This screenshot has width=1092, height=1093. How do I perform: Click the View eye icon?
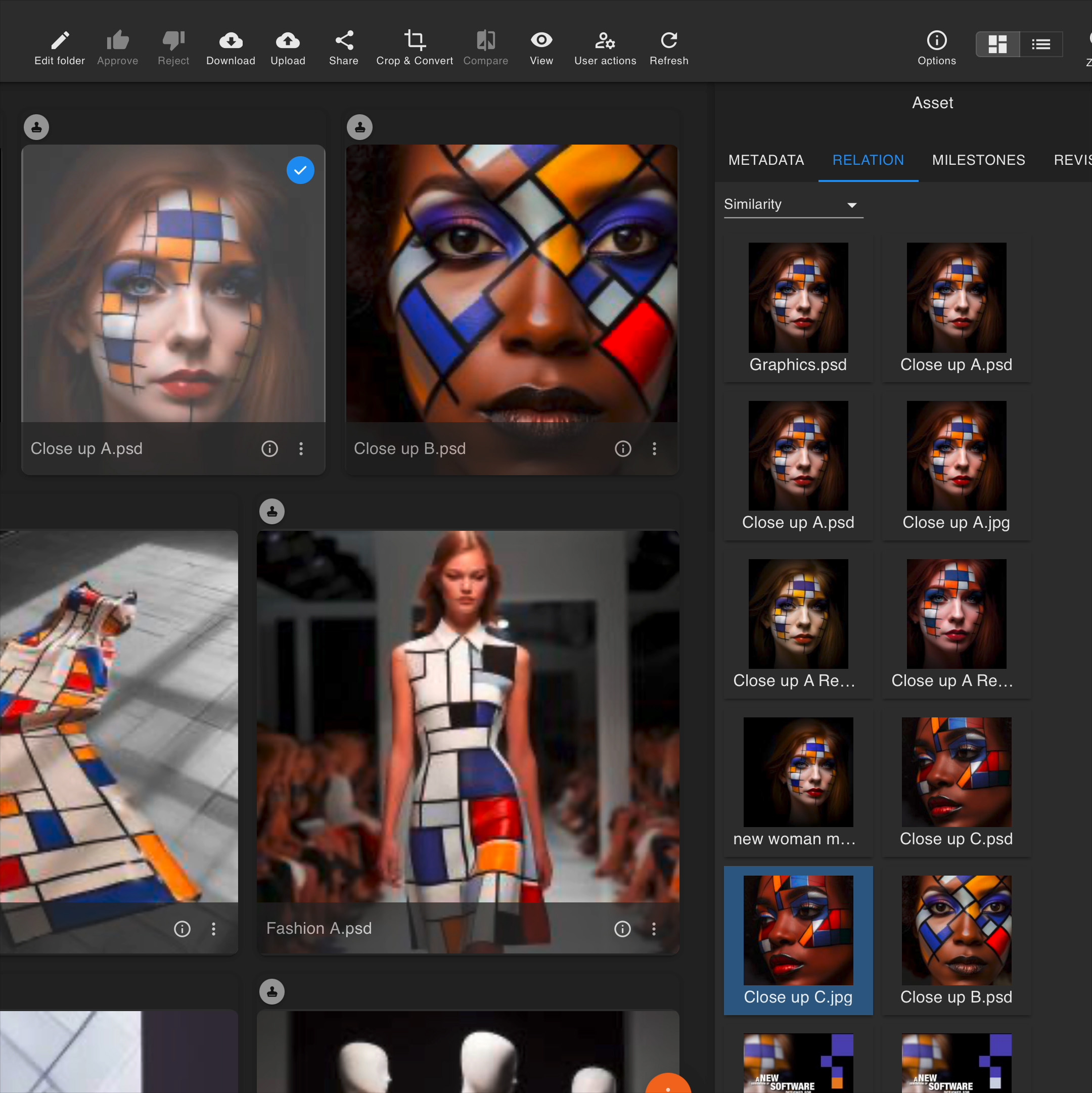pyautogui.click(x=541, y=40)
